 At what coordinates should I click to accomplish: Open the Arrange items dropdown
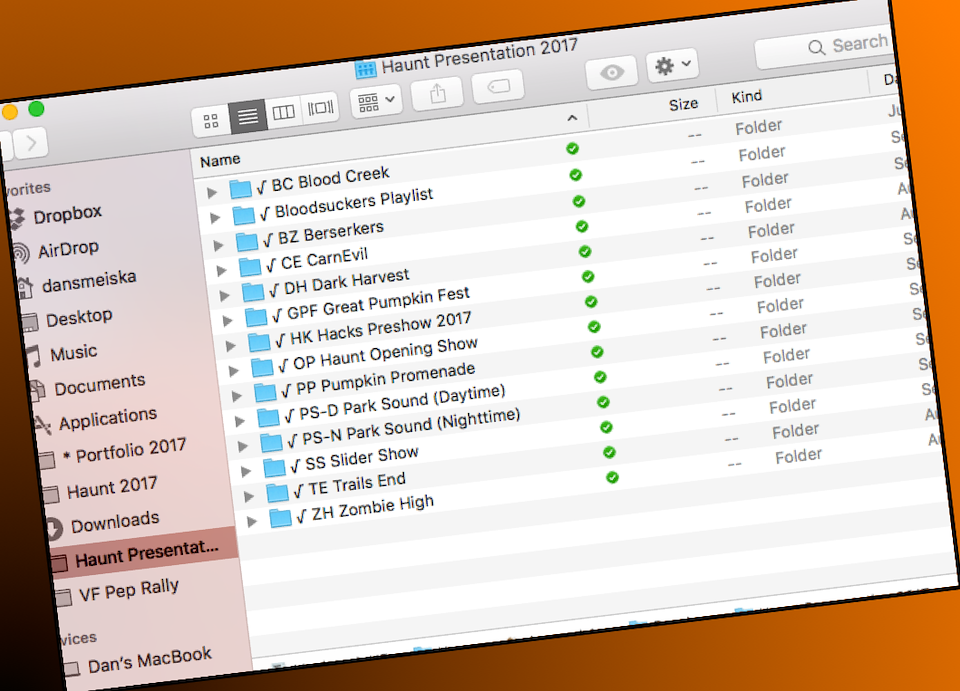pyautogui.click(x=376, y=101)
